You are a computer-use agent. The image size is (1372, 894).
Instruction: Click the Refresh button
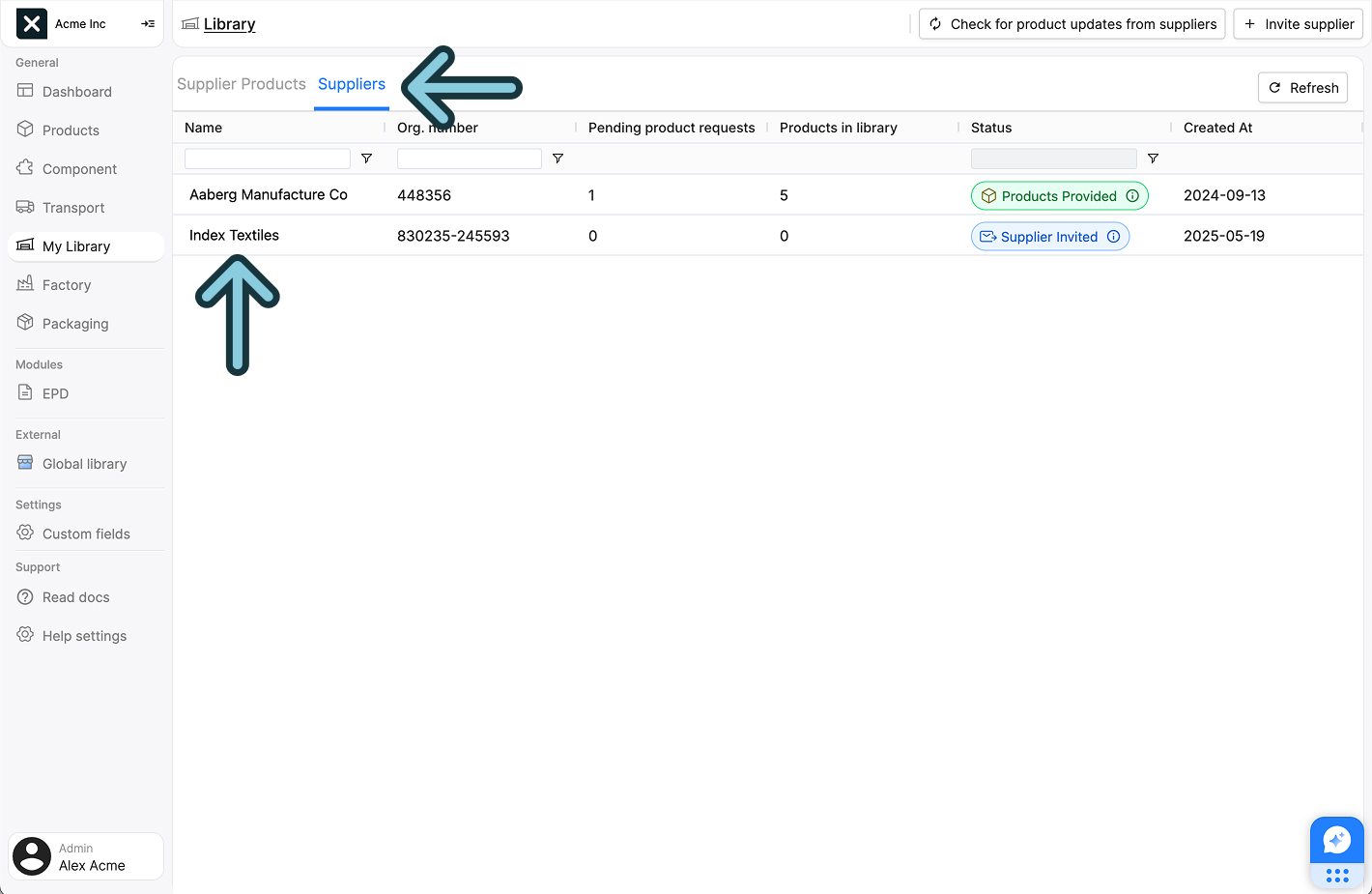click(1302, 88)
